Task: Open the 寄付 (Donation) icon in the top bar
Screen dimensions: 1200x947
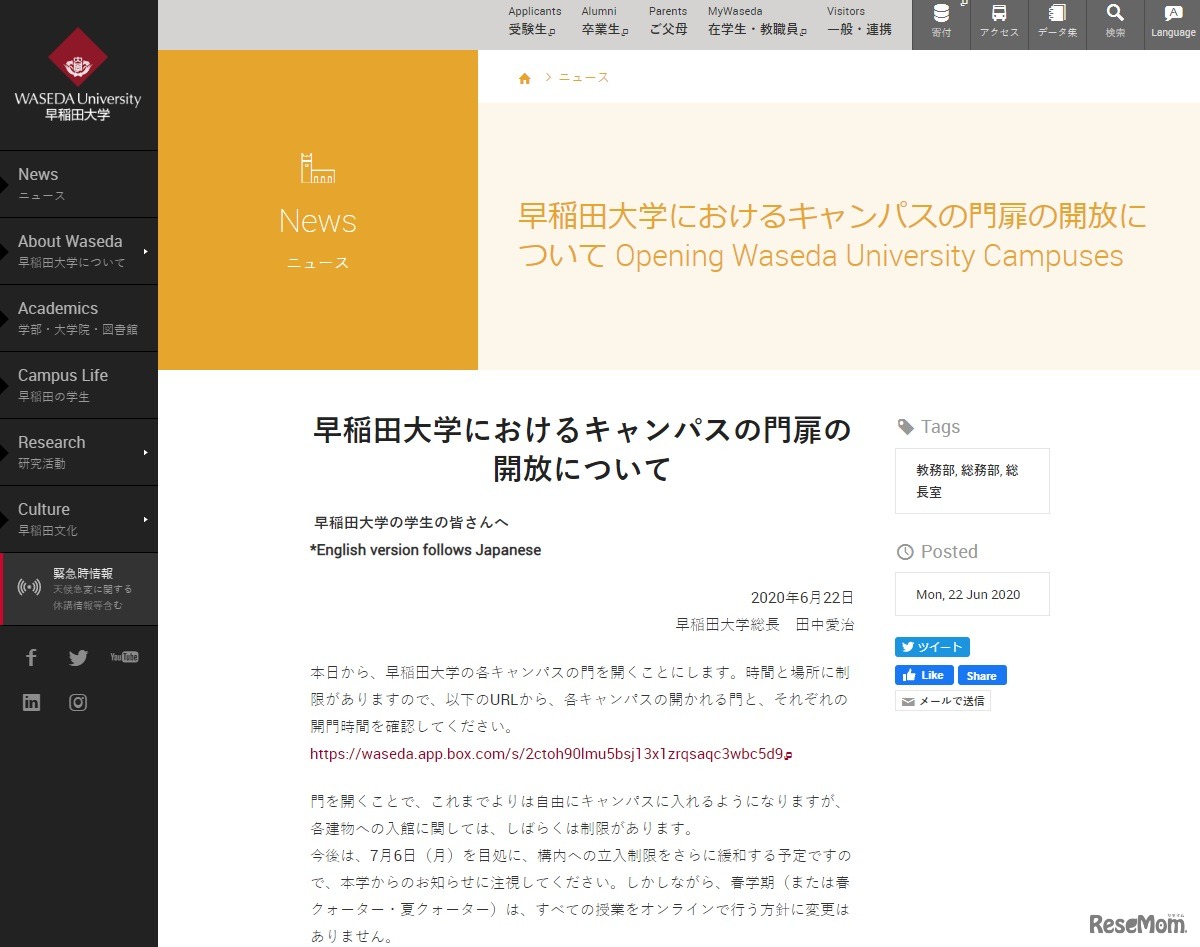Action: [x=940, y=22]
